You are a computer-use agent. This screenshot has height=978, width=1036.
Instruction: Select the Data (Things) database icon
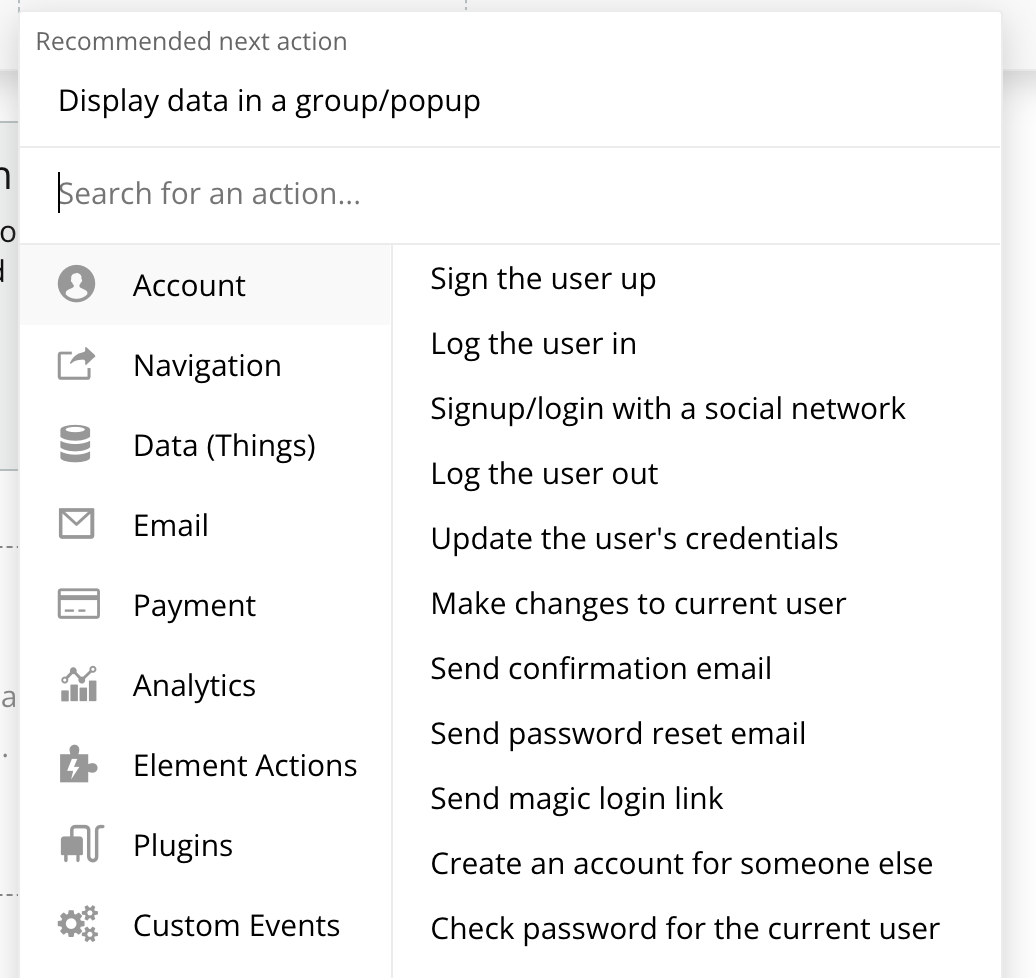click(77, 444)
